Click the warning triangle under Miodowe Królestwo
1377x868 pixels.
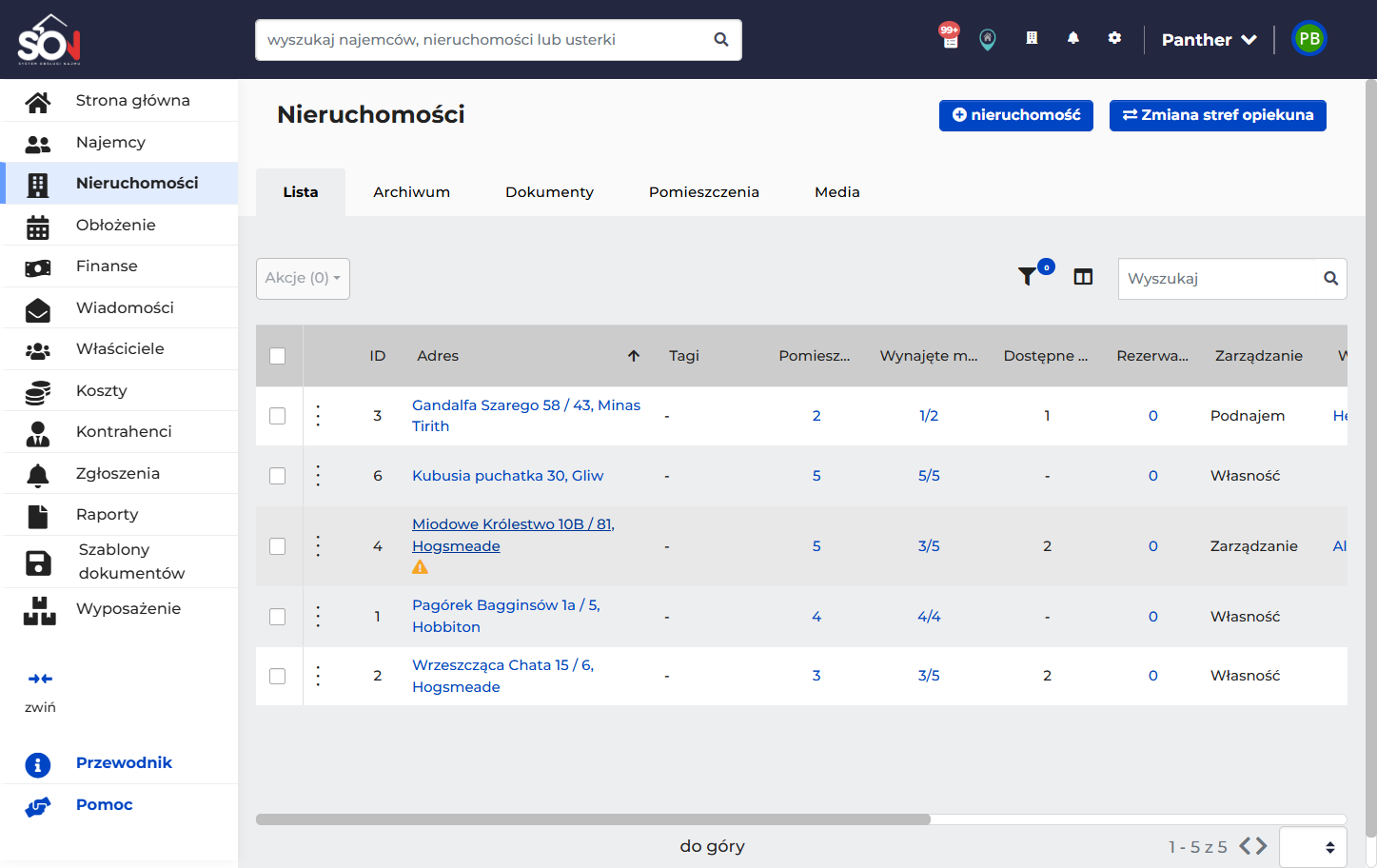(x=420, y=567)
